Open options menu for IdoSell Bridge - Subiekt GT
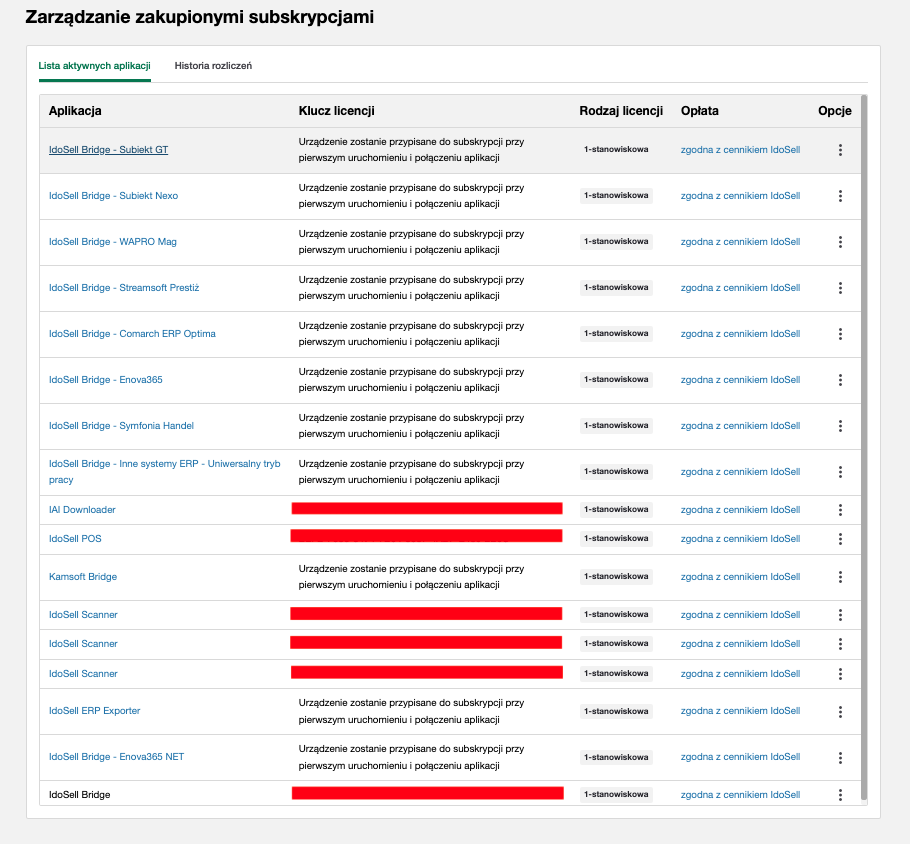Viewport: 910px width, 844px height. pyautogui.click(x=840, y=150)
